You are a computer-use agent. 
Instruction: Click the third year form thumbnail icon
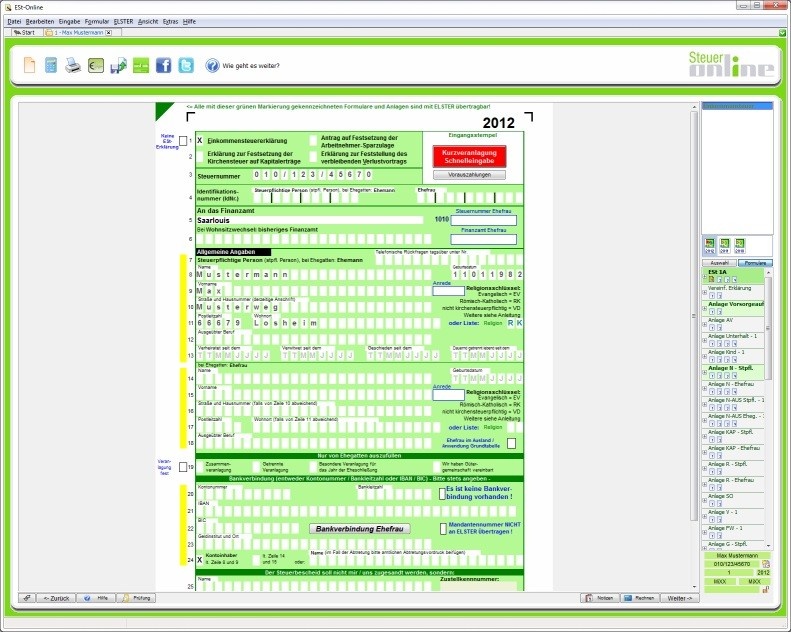point(740,246)
